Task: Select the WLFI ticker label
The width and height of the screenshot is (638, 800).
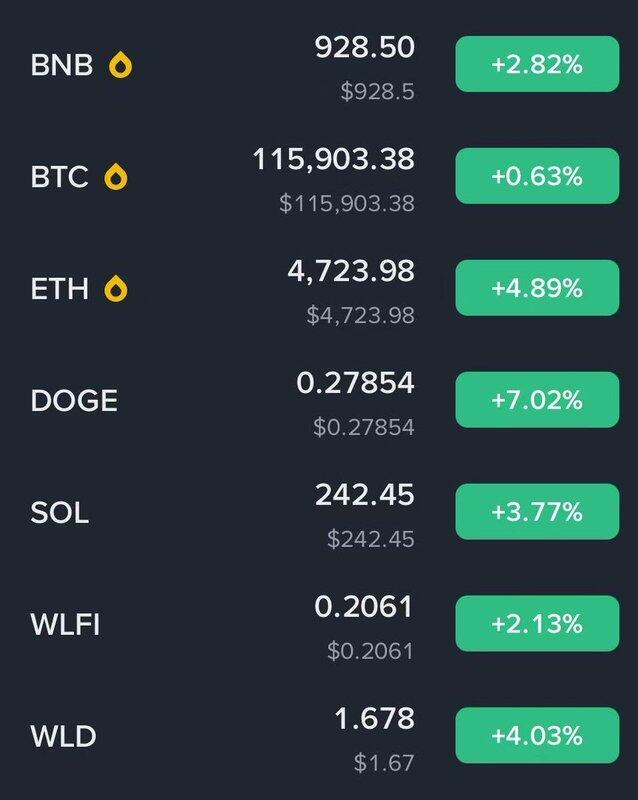Action: tap(65, 624)
